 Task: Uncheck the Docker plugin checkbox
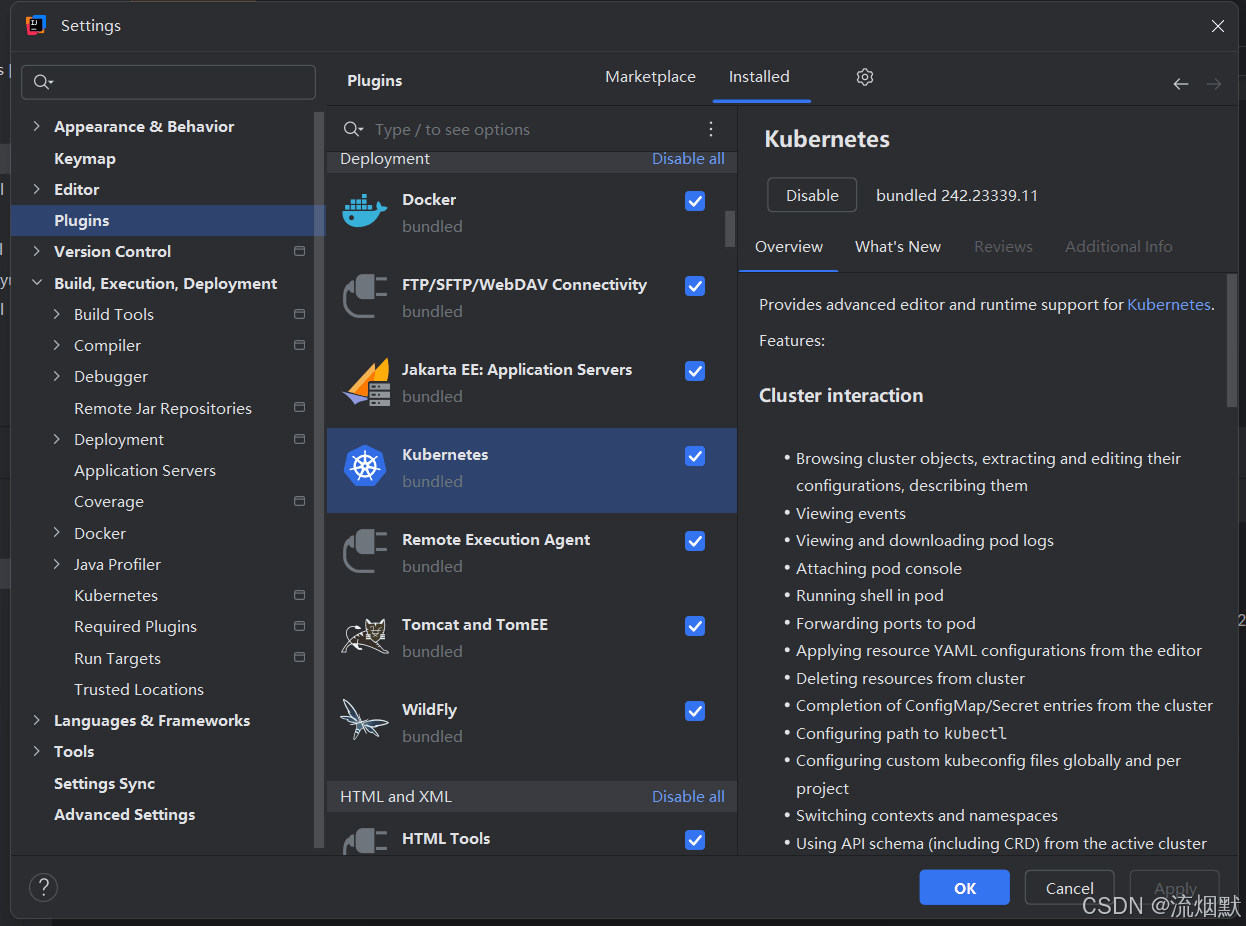(x=695, y=201)
